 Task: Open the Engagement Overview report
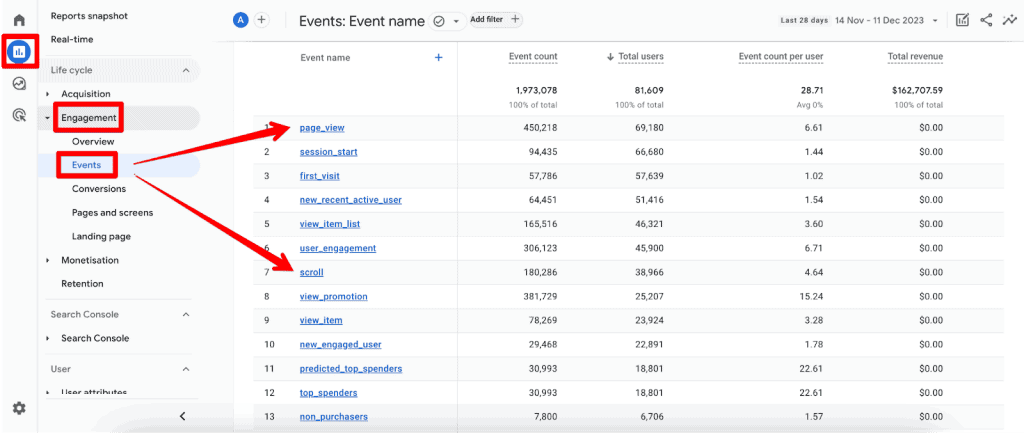click(93, 142)
